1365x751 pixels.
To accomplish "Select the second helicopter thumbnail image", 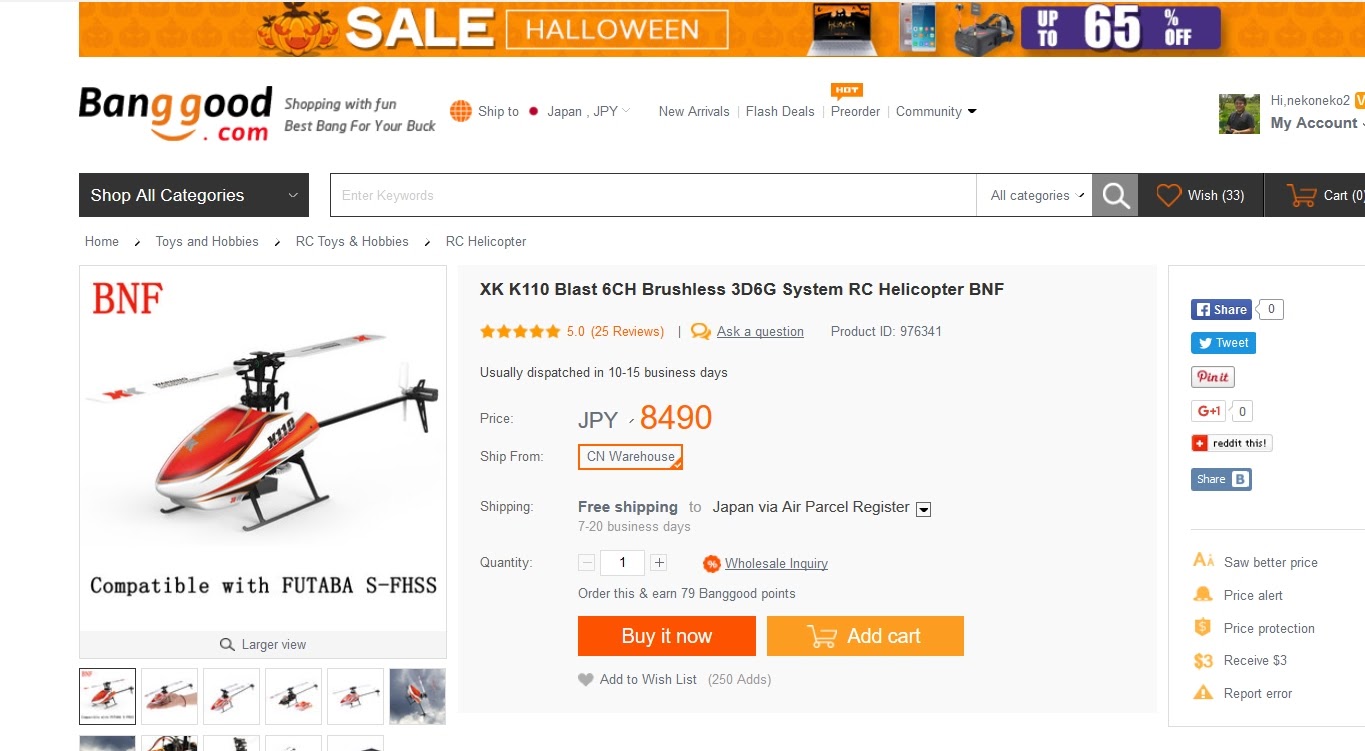I will 169,696.
